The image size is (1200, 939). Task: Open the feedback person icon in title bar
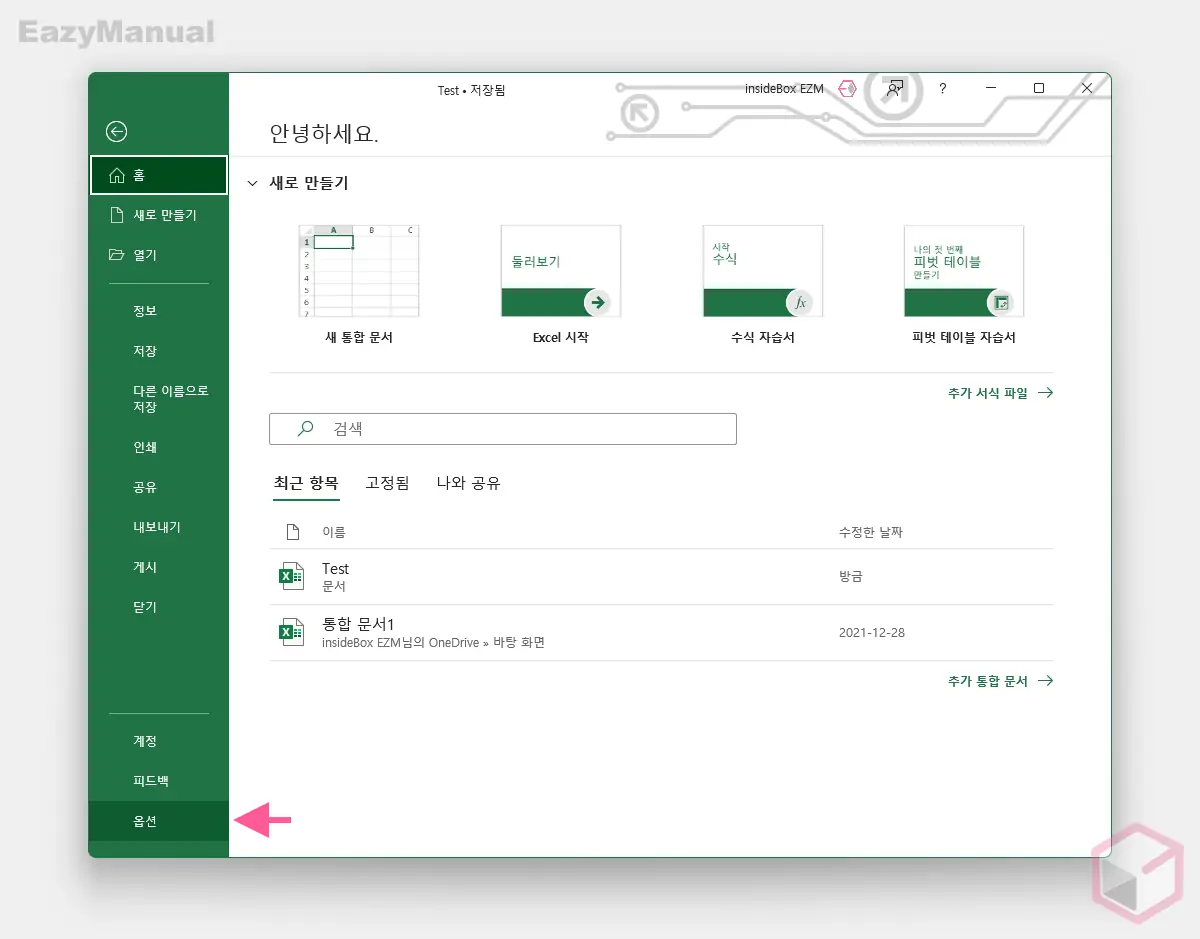pos(894,89)
